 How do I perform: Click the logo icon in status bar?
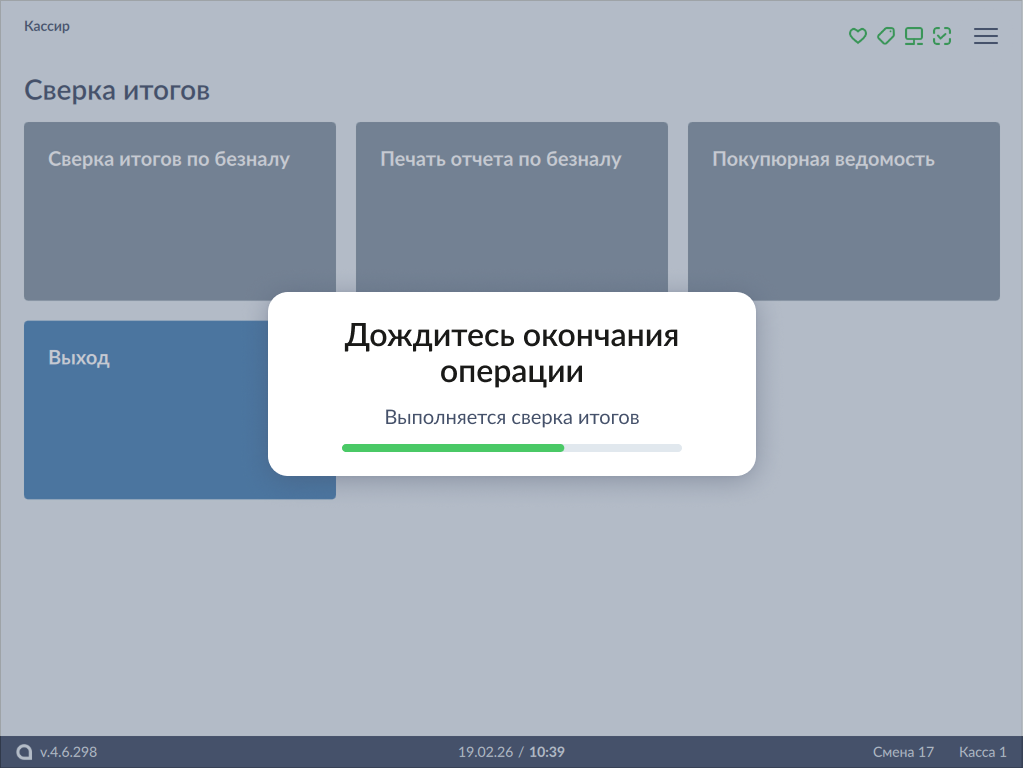(x=25, y=752)
